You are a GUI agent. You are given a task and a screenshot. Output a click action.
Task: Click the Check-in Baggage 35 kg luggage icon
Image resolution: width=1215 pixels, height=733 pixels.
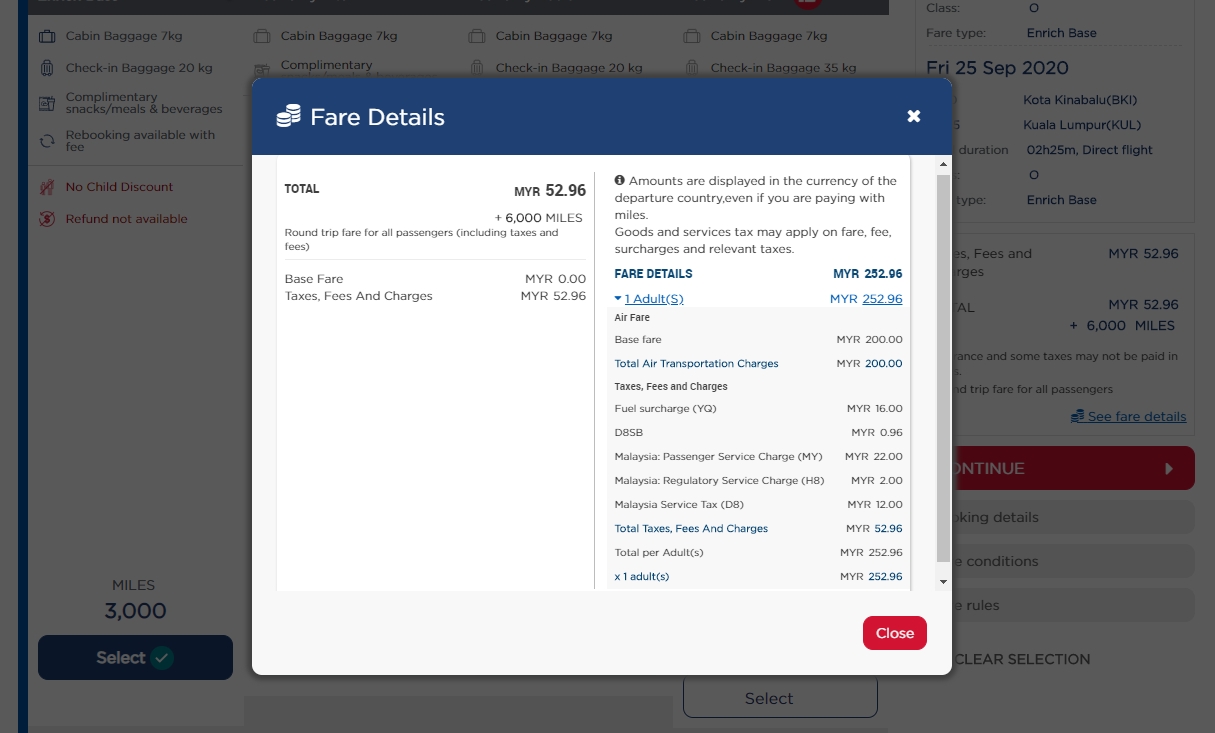click(x=691, y=69)
